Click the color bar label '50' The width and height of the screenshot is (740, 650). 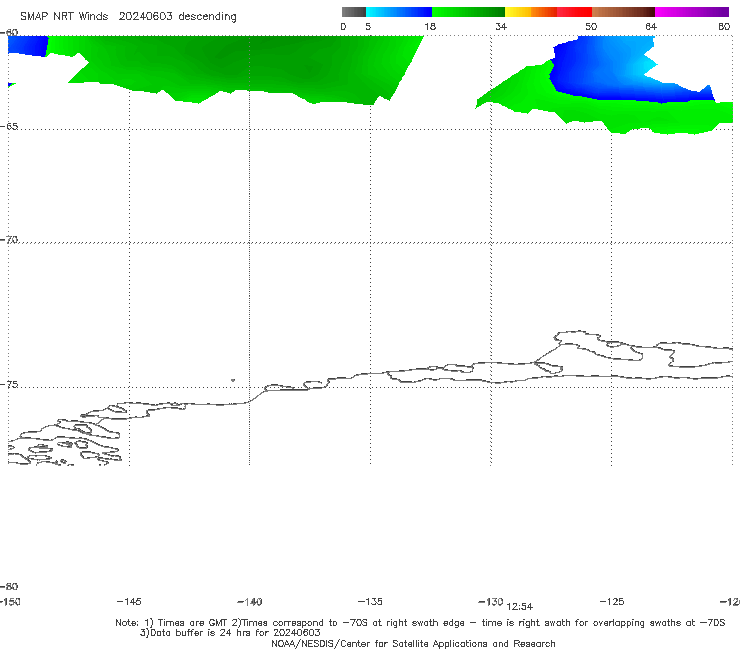tap(591, 26)
